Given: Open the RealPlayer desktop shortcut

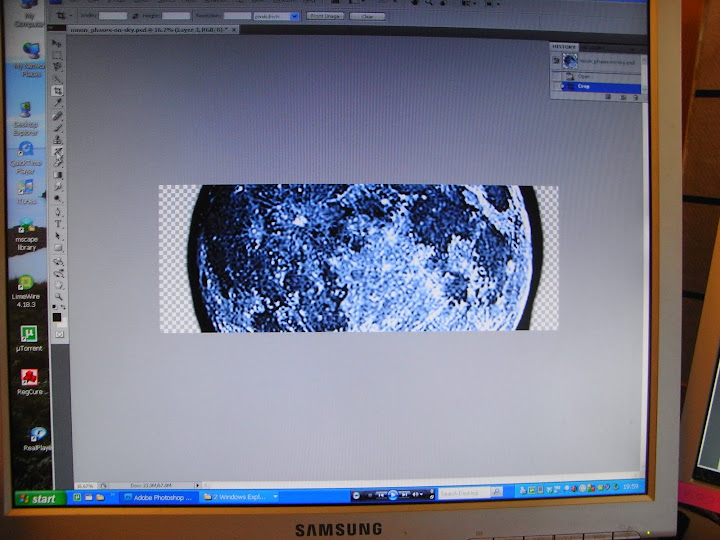Looking at the screenshot, I should click(x=38, y=439).
